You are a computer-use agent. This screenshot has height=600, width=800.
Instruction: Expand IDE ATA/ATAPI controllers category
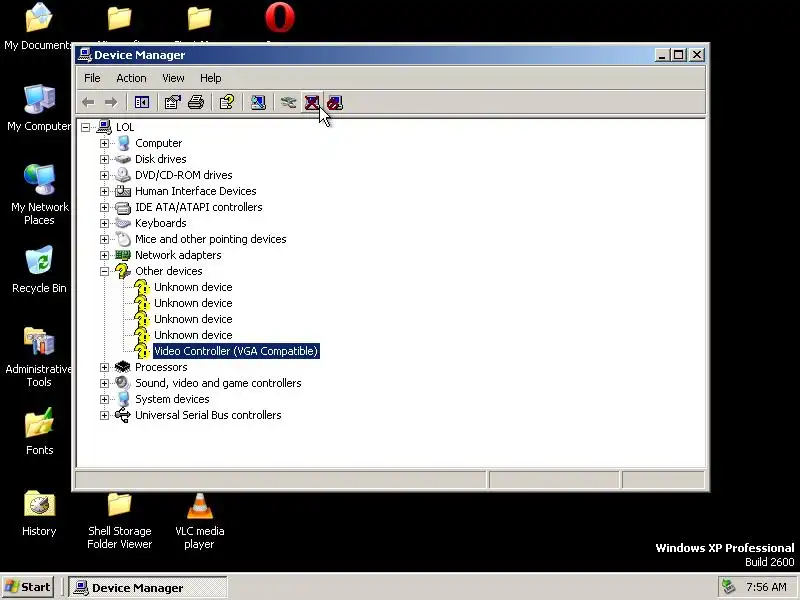click(x=104, y=207)
